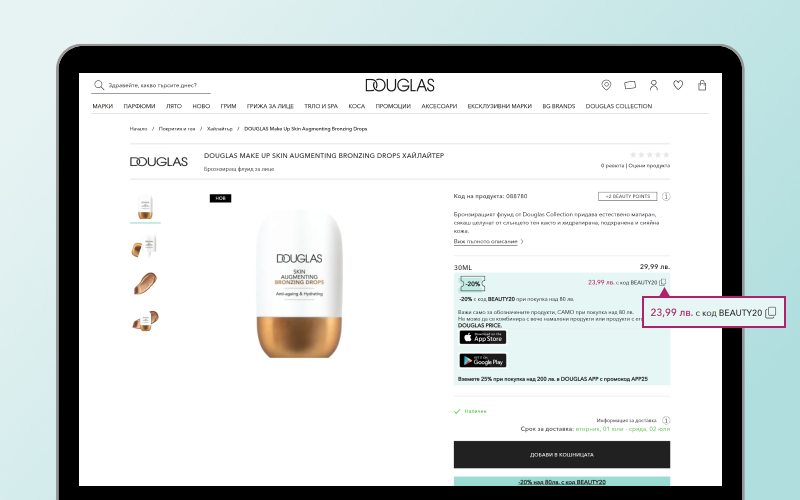
Task: Open the store locator pin icon
Action: (x=606, y=85)
